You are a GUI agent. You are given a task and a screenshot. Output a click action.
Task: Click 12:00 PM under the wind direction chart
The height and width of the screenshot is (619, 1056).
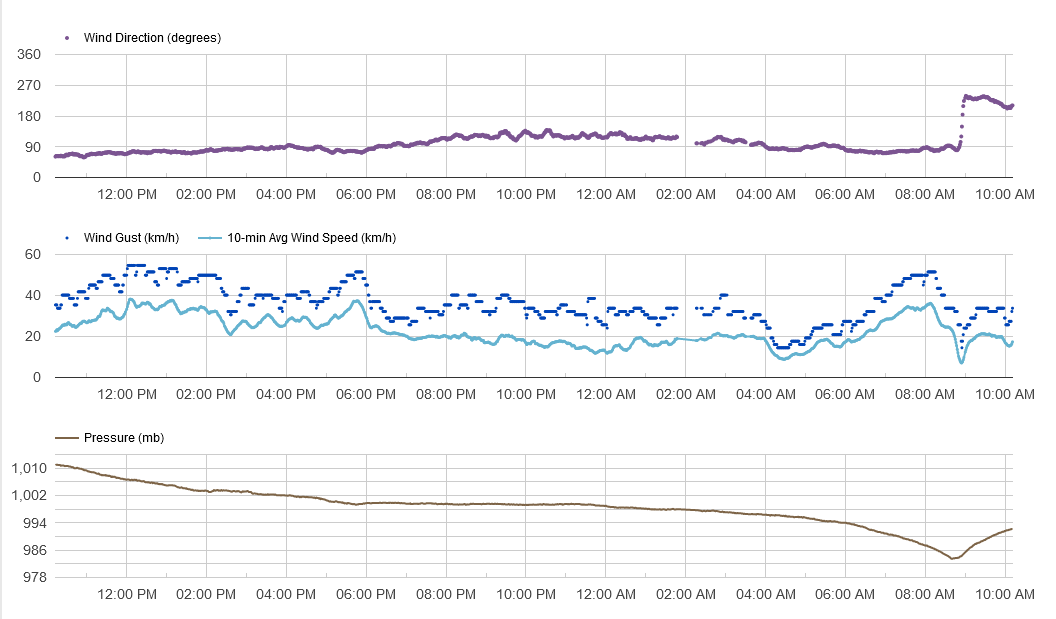(x=127, y=195)
